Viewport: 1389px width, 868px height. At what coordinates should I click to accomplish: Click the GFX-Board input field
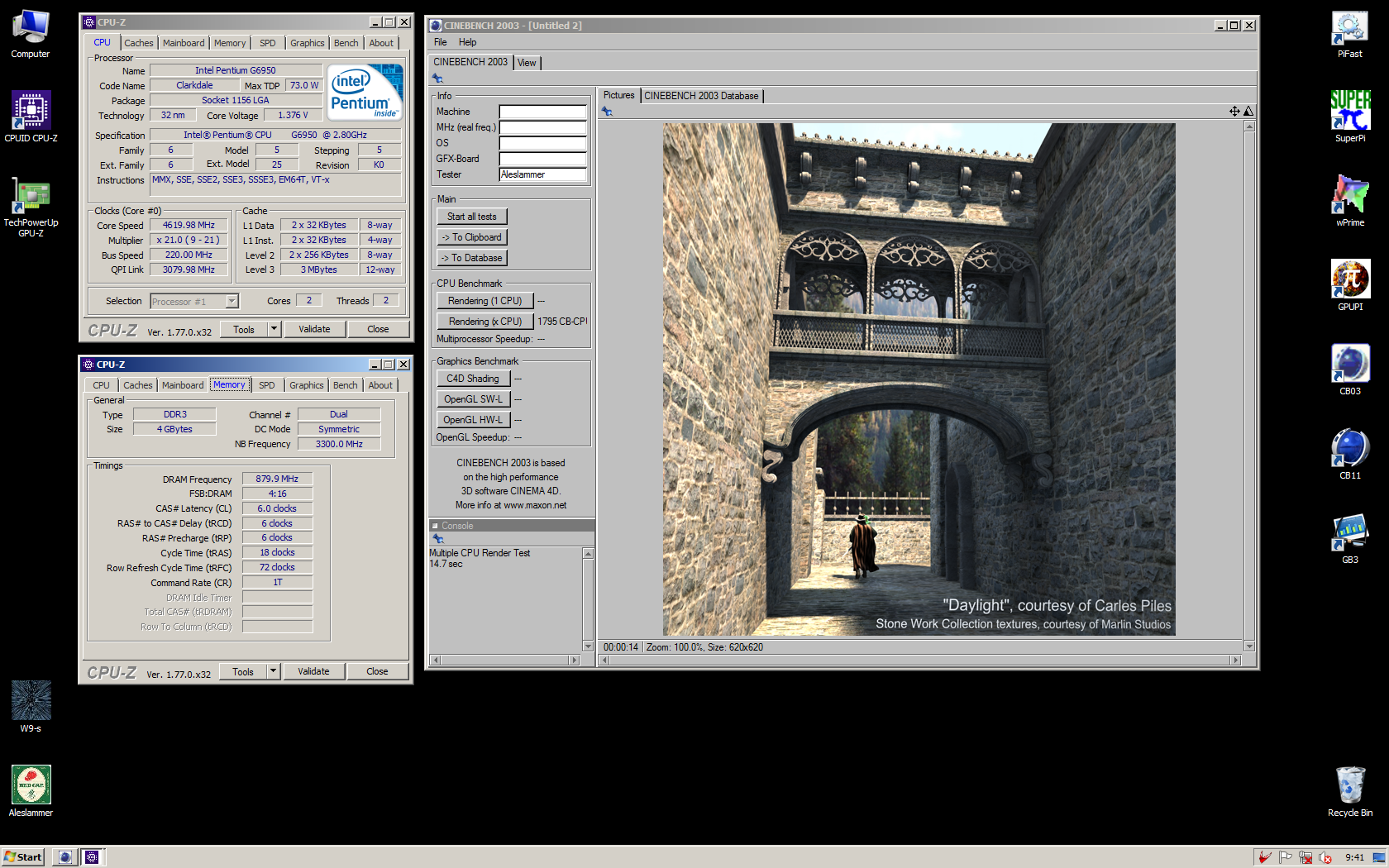coord(542,159)
